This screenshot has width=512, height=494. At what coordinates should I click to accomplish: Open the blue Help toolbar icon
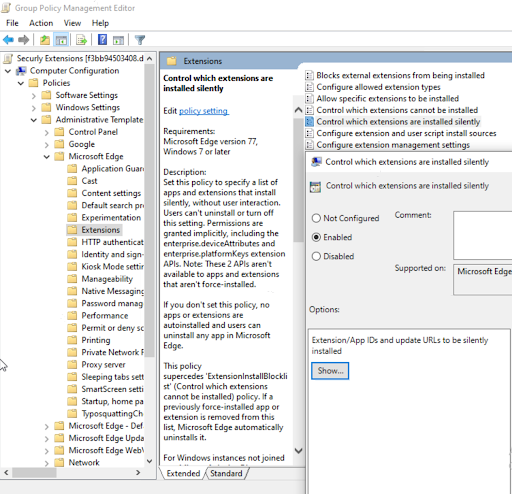coord(102,40)
